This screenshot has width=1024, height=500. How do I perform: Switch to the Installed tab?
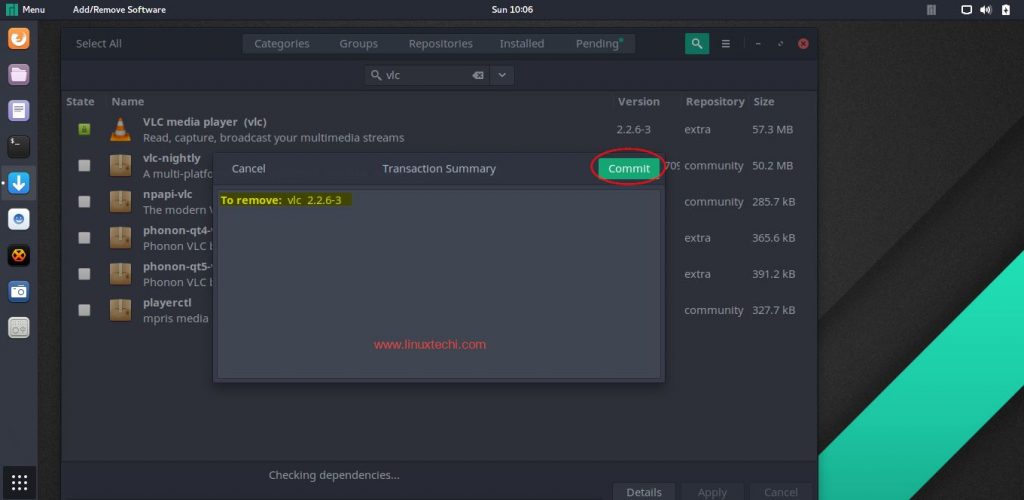tap(522, 44)
